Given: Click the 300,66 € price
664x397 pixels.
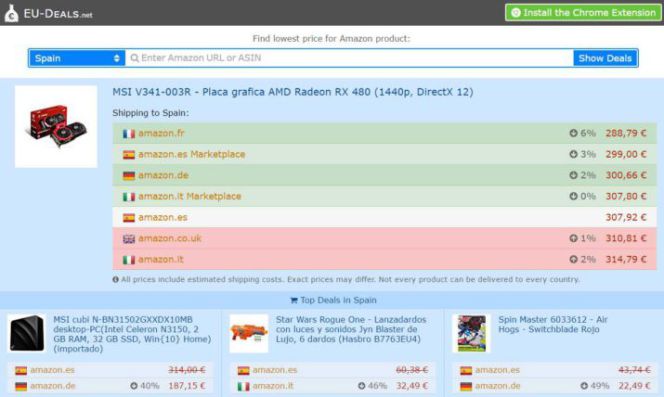Looking at the screenshot, I should 626,175.
